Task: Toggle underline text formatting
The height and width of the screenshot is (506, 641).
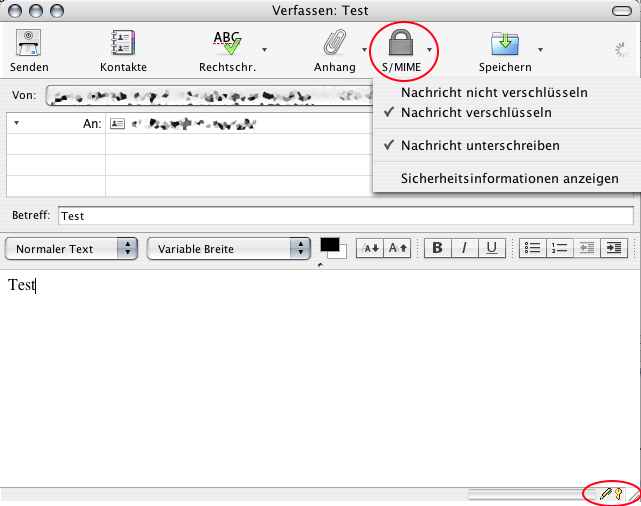Action: coord(491,248)
